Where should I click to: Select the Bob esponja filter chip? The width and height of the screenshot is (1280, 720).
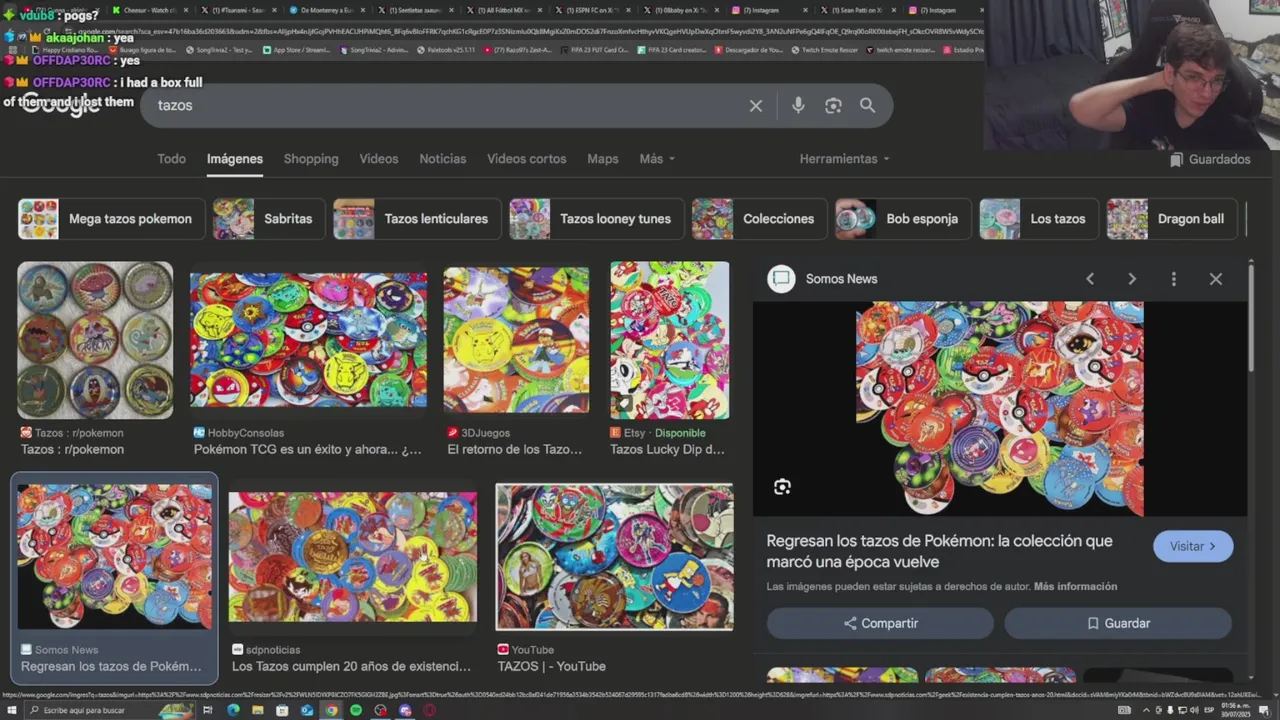903,219
